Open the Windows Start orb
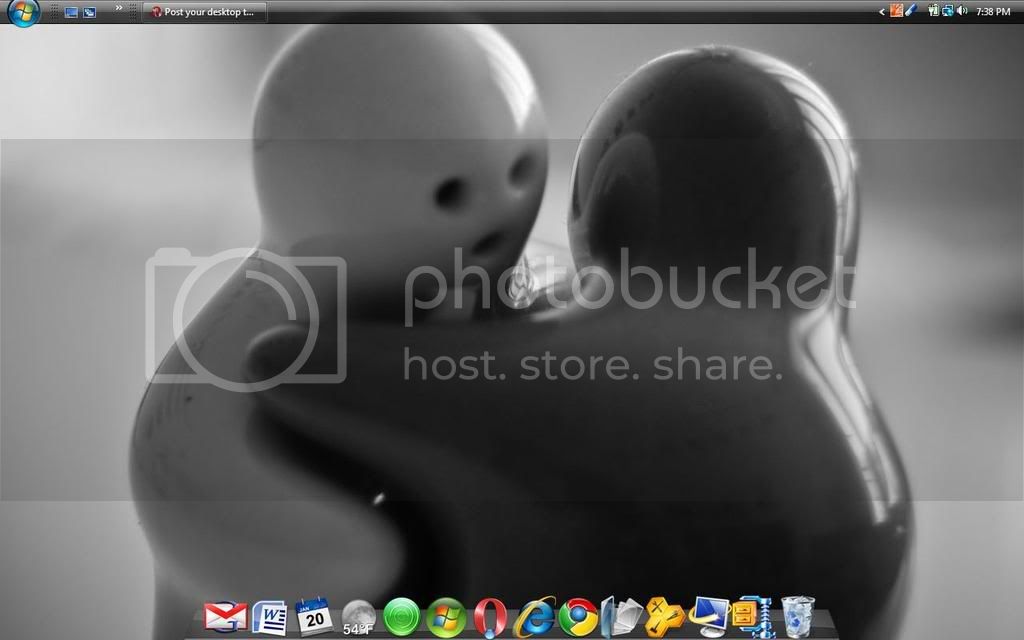Viewport: 1024px width, 640px height. (x=24, y=12)
